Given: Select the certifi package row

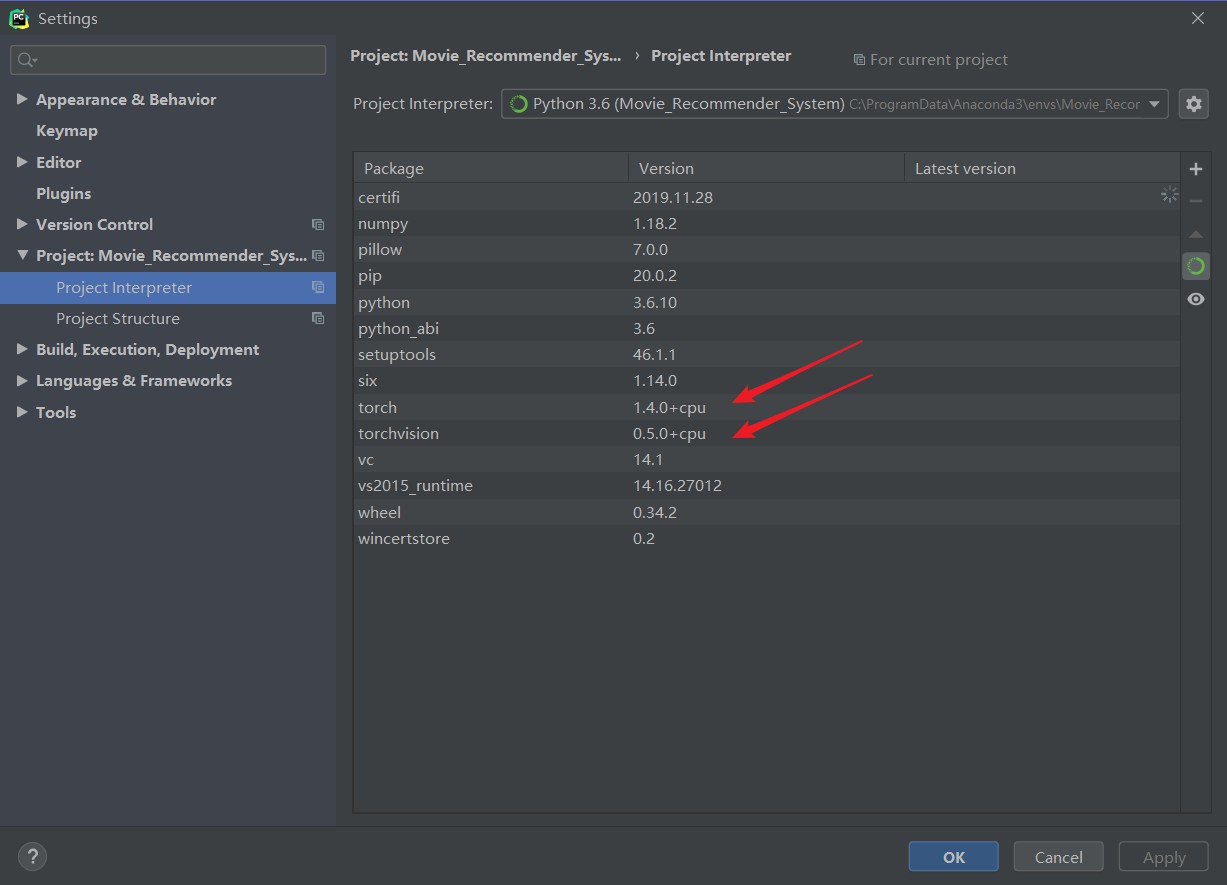Looking at the screenshot, I should (x=767, y=197).
